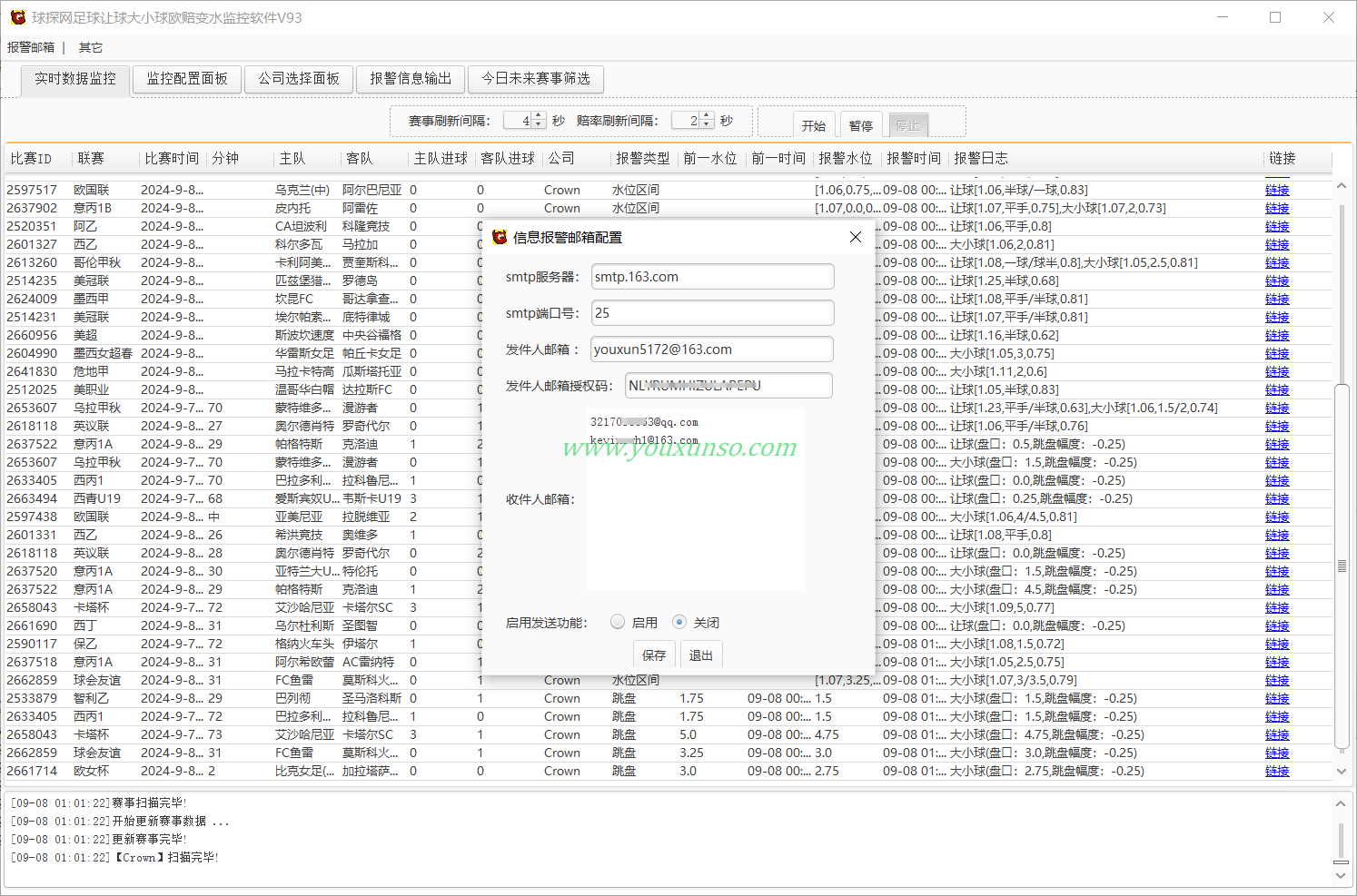The height and width of the screenshot is (896, 1357).
Task: Select the row with match ID 2520351
Action: (x=669, y=226)
